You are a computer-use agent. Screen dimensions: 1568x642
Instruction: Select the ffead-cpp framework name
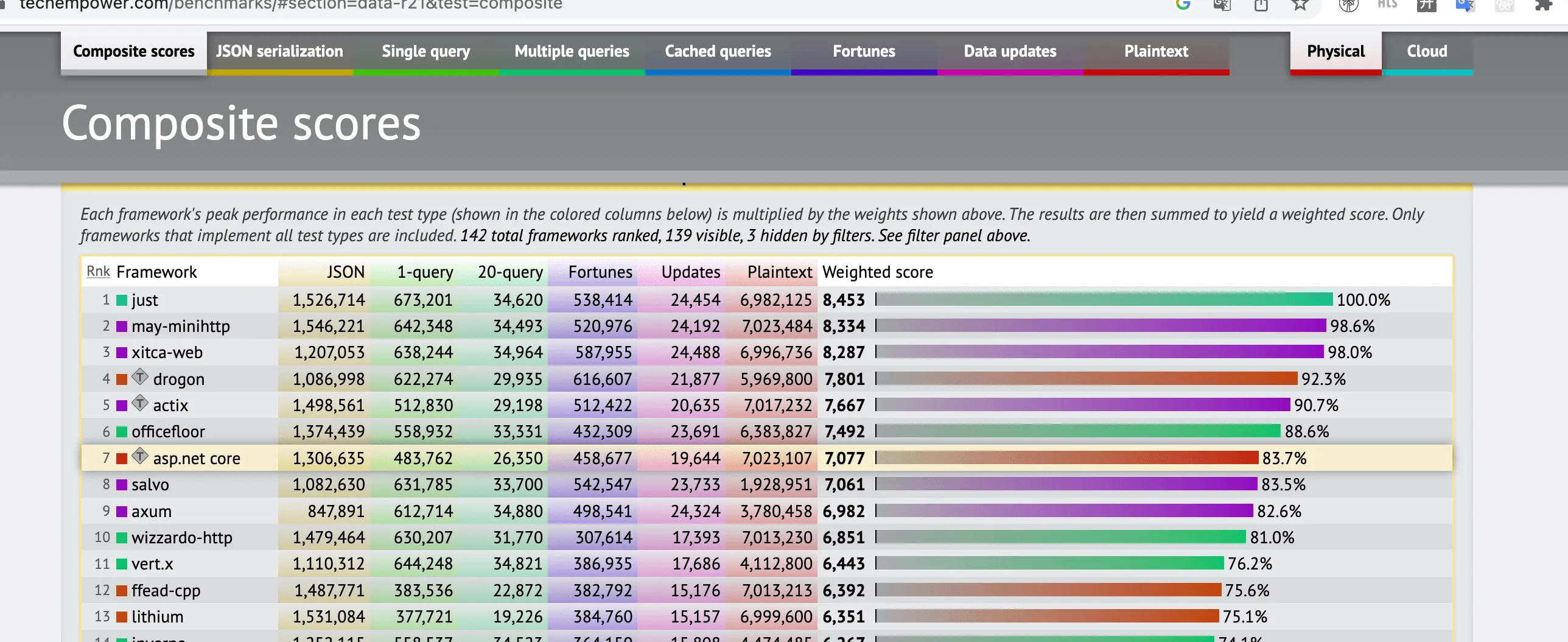[x=166, y=591]
